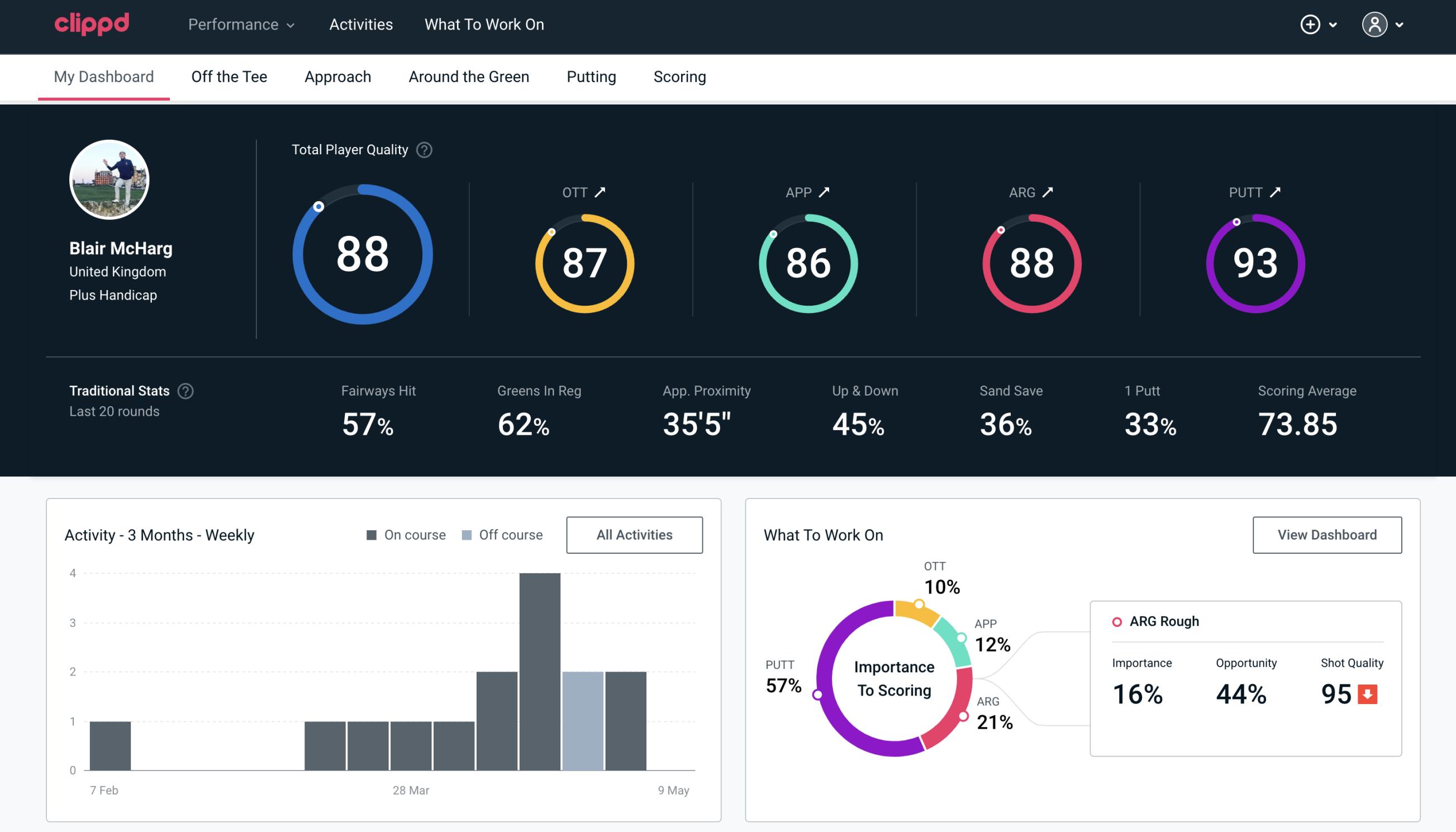Click the Total Player Quality help icon

(423, 150)
